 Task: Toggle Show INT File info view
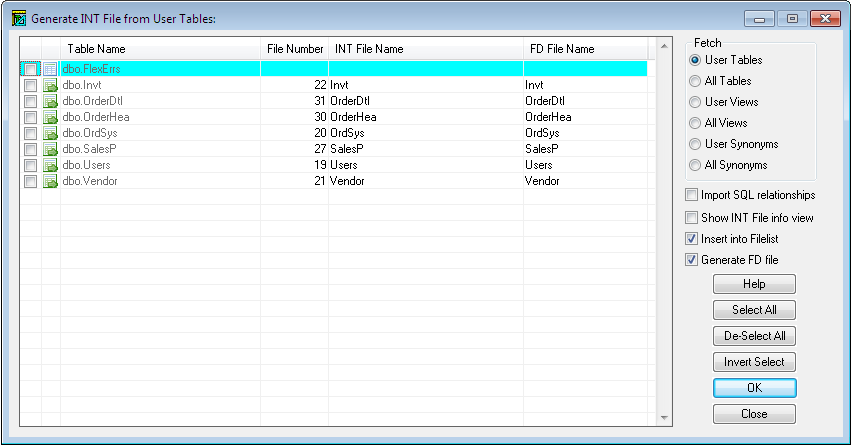point(692,217)
